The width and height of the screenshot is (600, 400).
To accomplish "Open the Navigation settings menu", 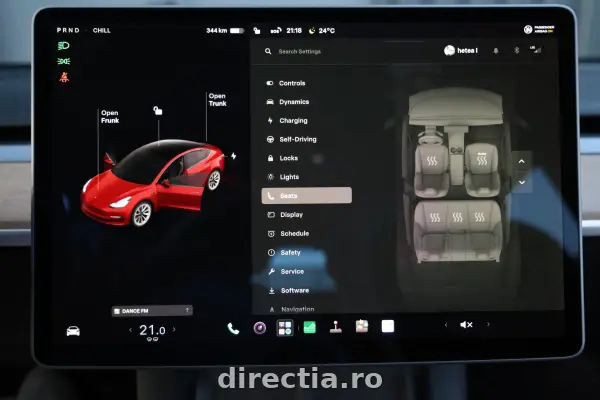I will pyautogui.click(x=292, y=309).
